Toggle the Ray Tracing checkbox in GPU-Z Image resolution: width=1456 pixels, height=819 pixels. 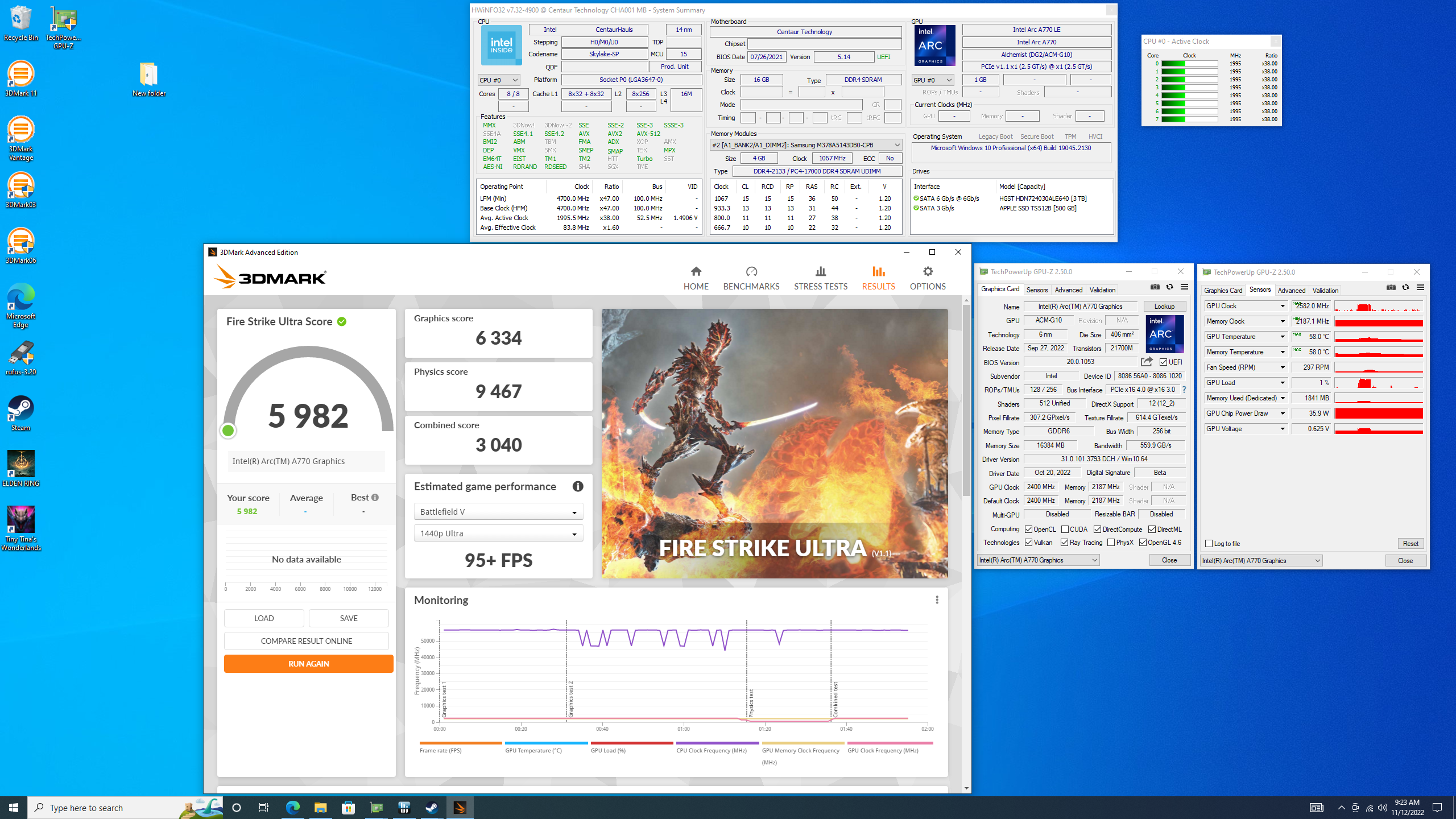pos(1064,543)
